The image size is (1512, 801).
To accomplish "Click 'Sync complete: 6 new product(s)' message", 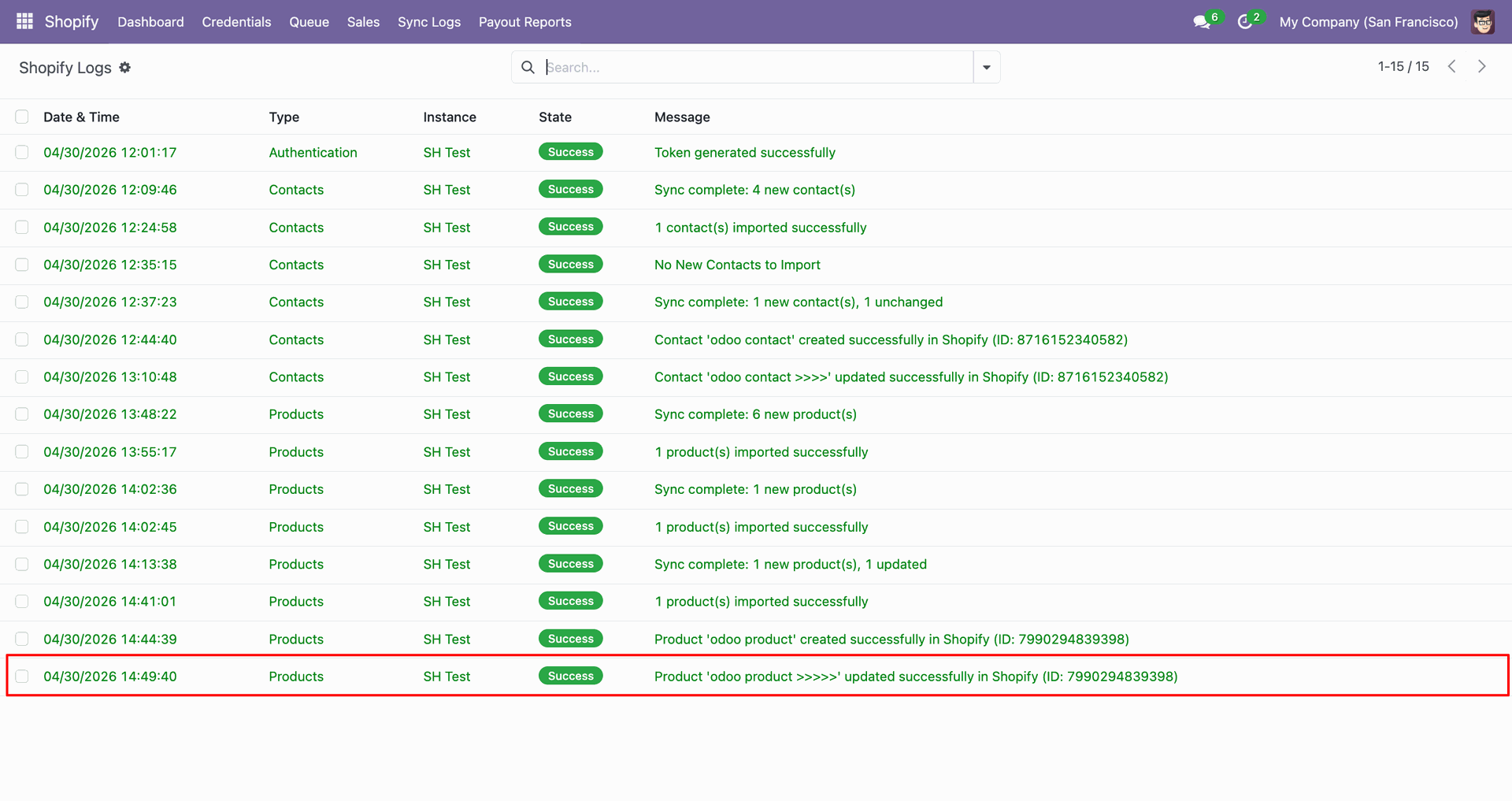I will point(755,414).
